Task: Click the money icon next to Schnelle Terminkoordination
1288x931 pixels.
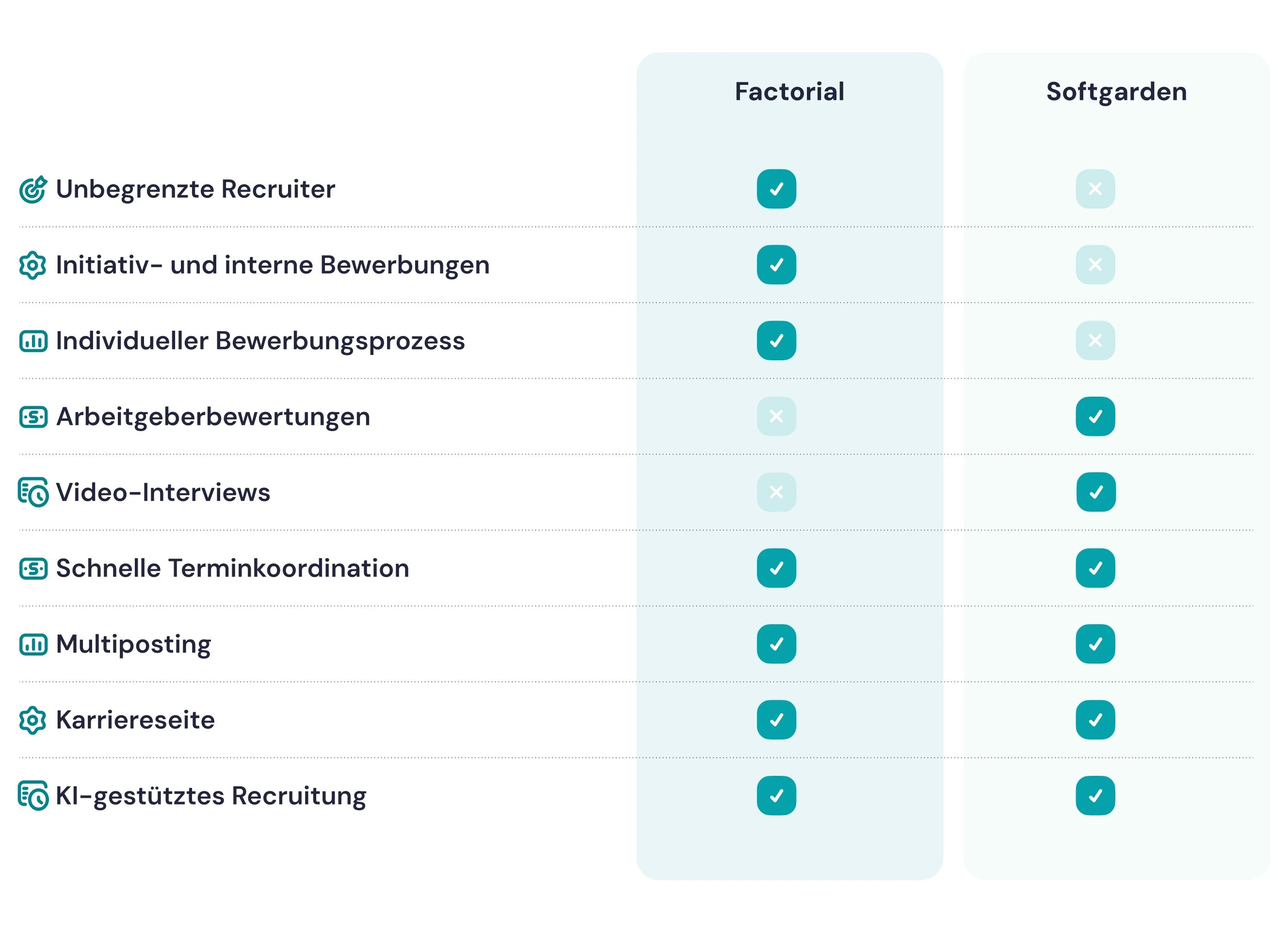Action: tap(33, 569)
